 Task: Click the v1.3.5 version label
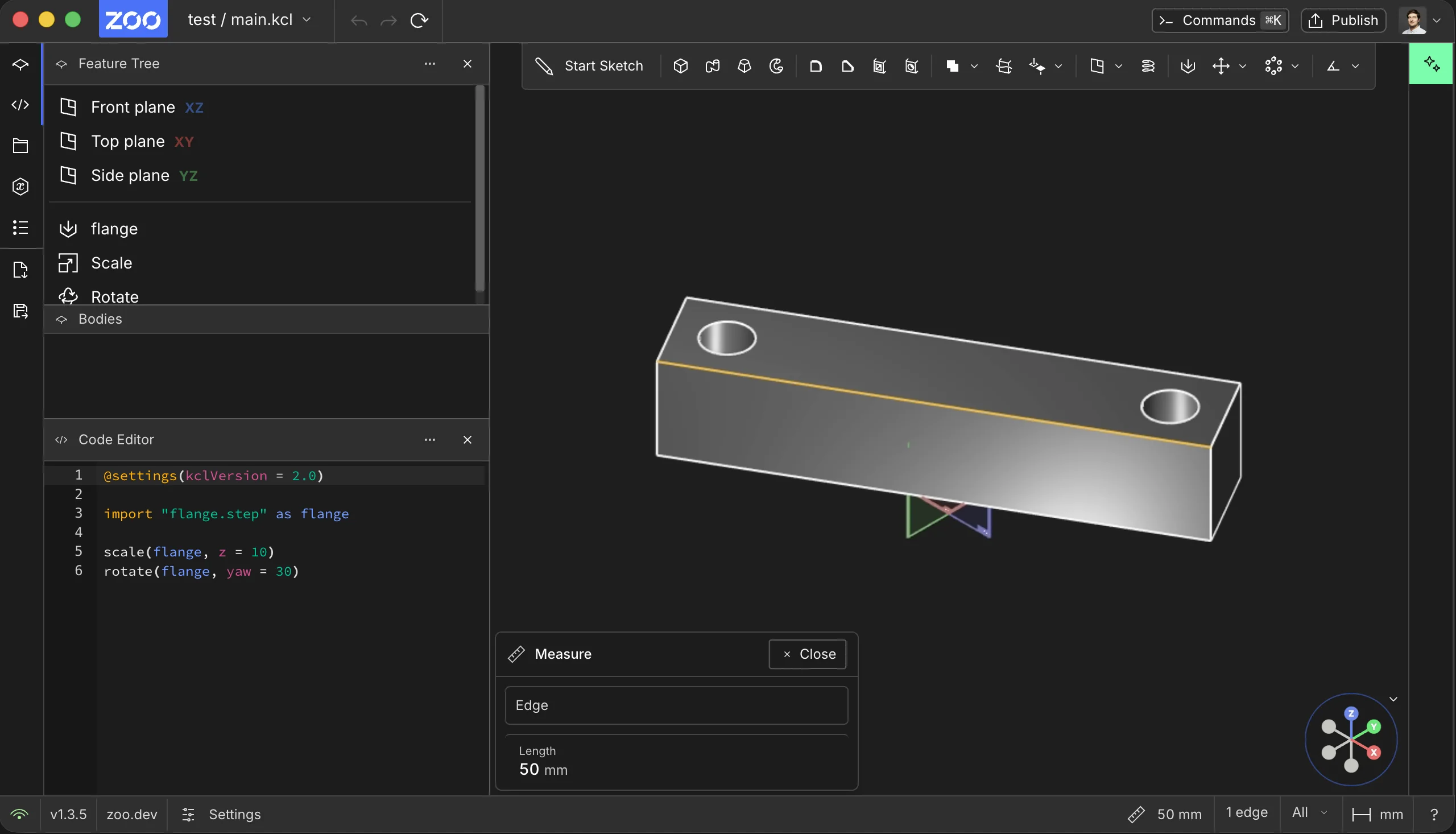pos(68,814)
